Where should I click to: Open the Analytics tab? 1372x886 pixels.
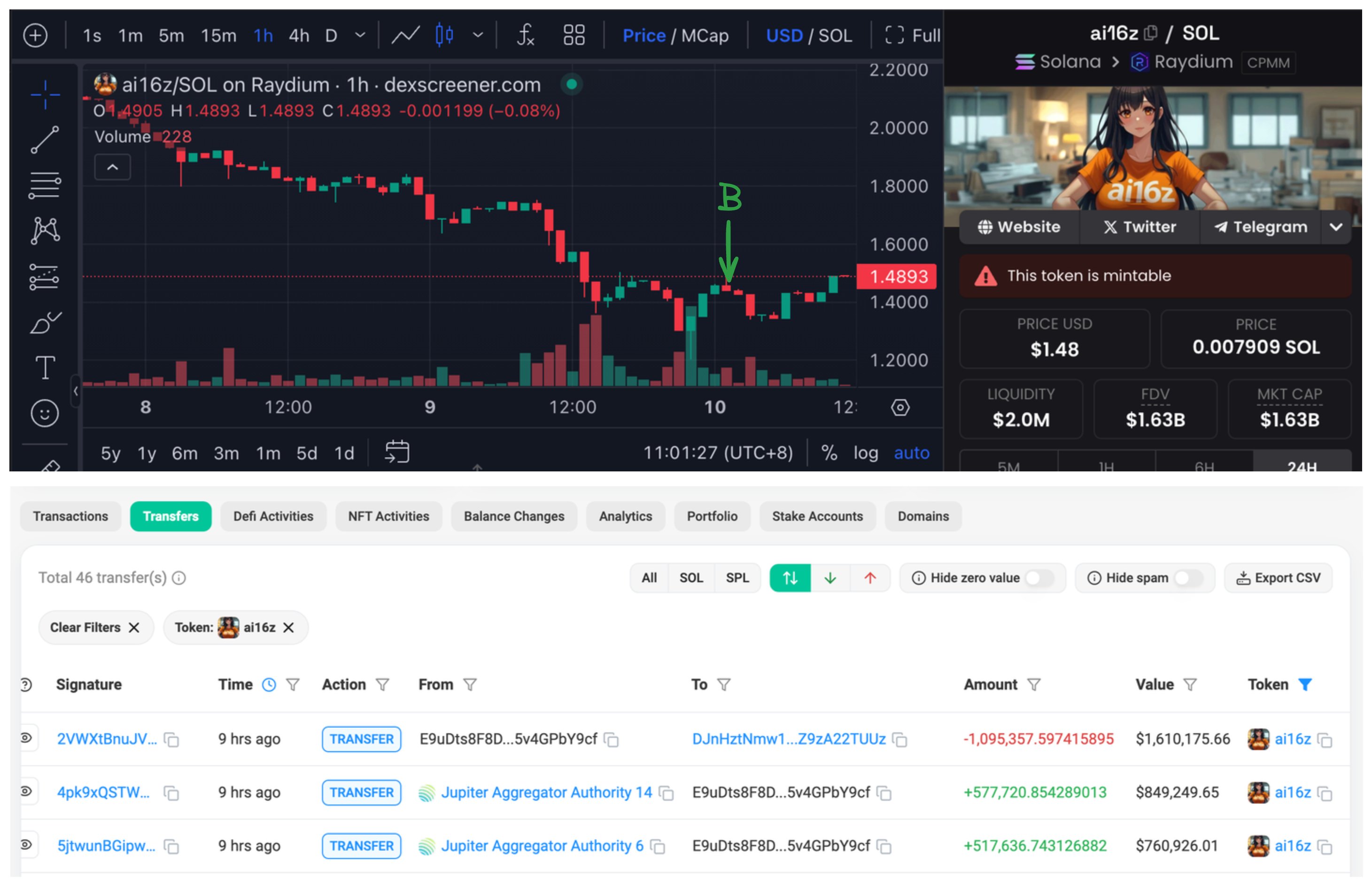click(626, 516)
